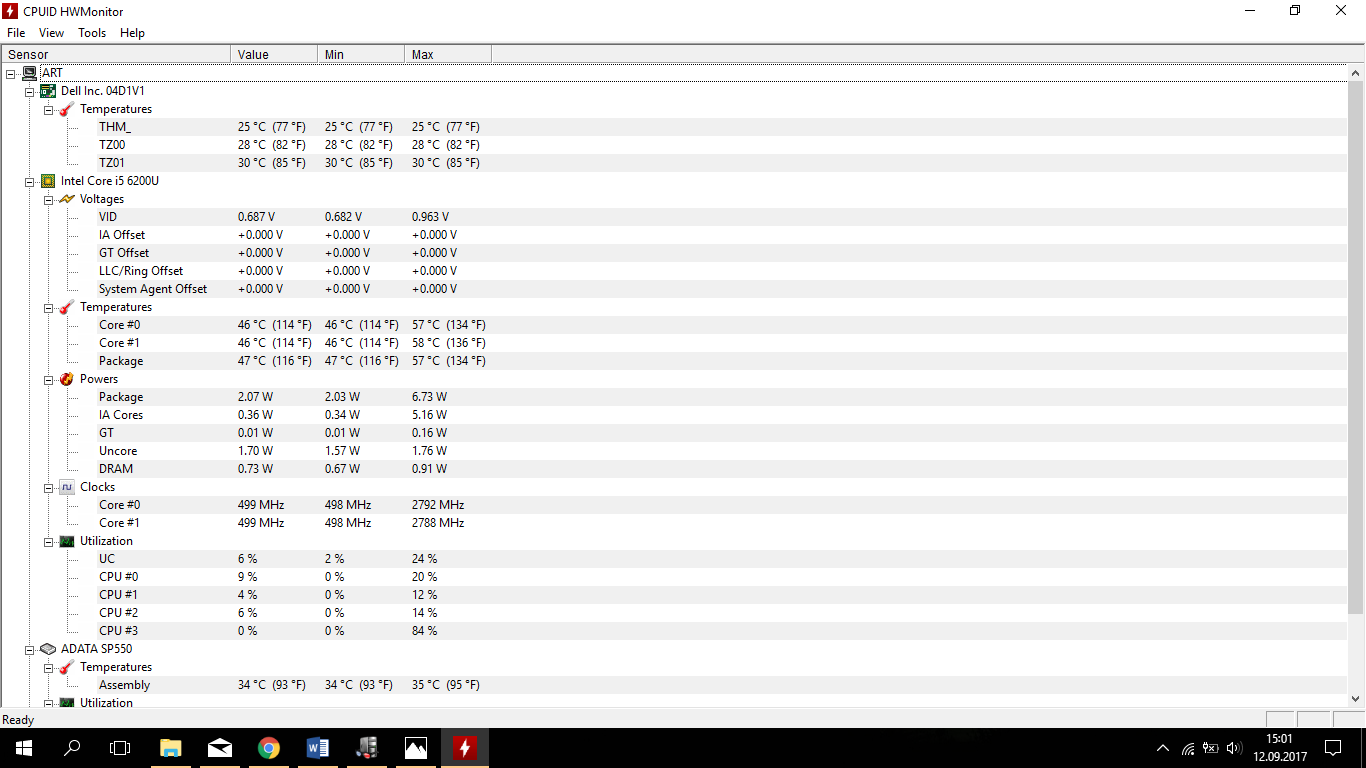Click the Powers flame icon
The height and width of the screenshot is (768, 1366).
(x=67, y=379)
